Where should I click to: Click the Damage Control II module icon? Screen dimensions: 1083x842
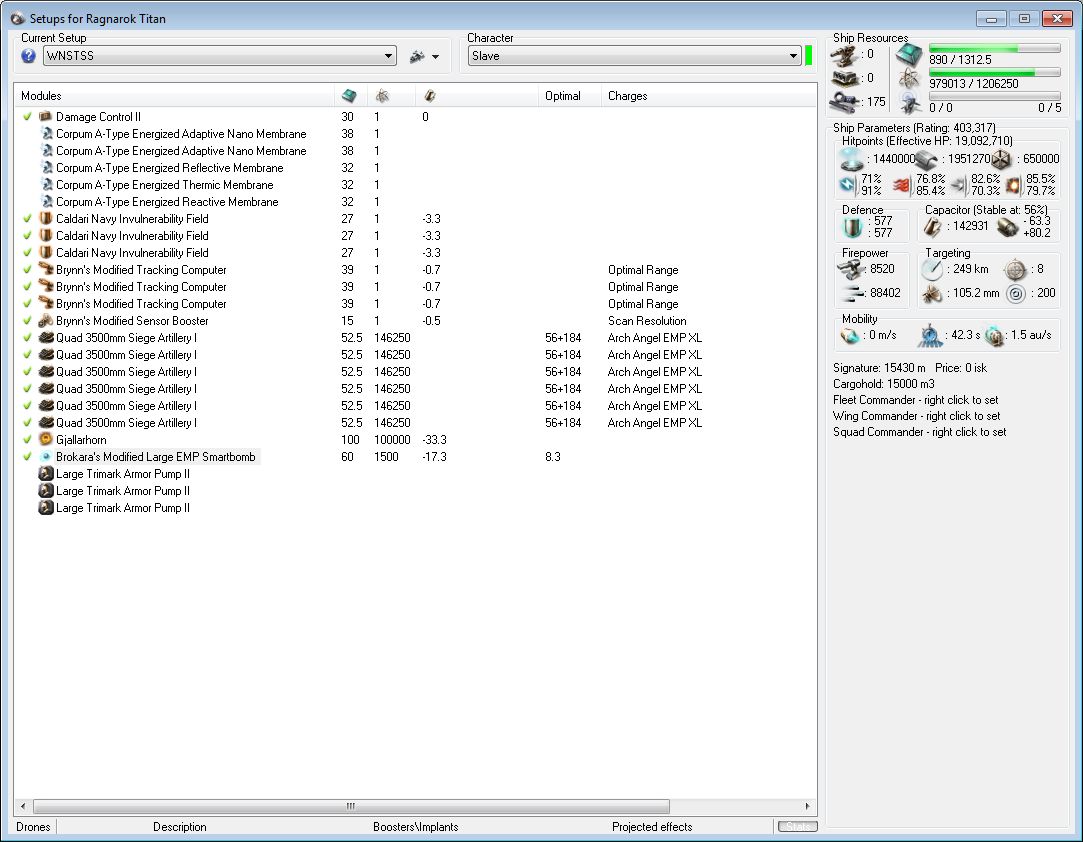46,117
